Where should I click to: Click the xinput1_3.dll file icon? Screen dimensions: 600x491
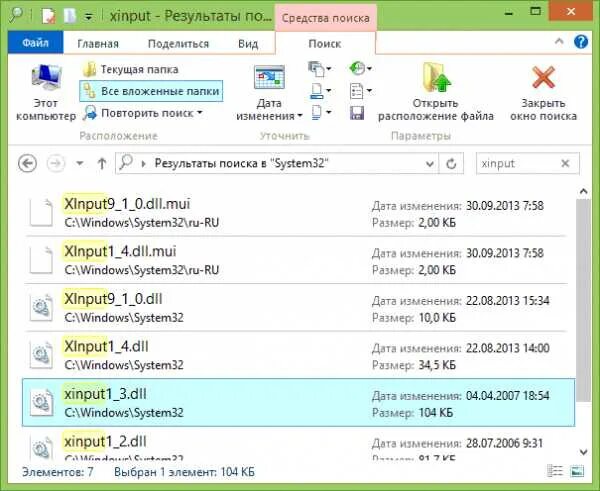(x=41, y=402)
